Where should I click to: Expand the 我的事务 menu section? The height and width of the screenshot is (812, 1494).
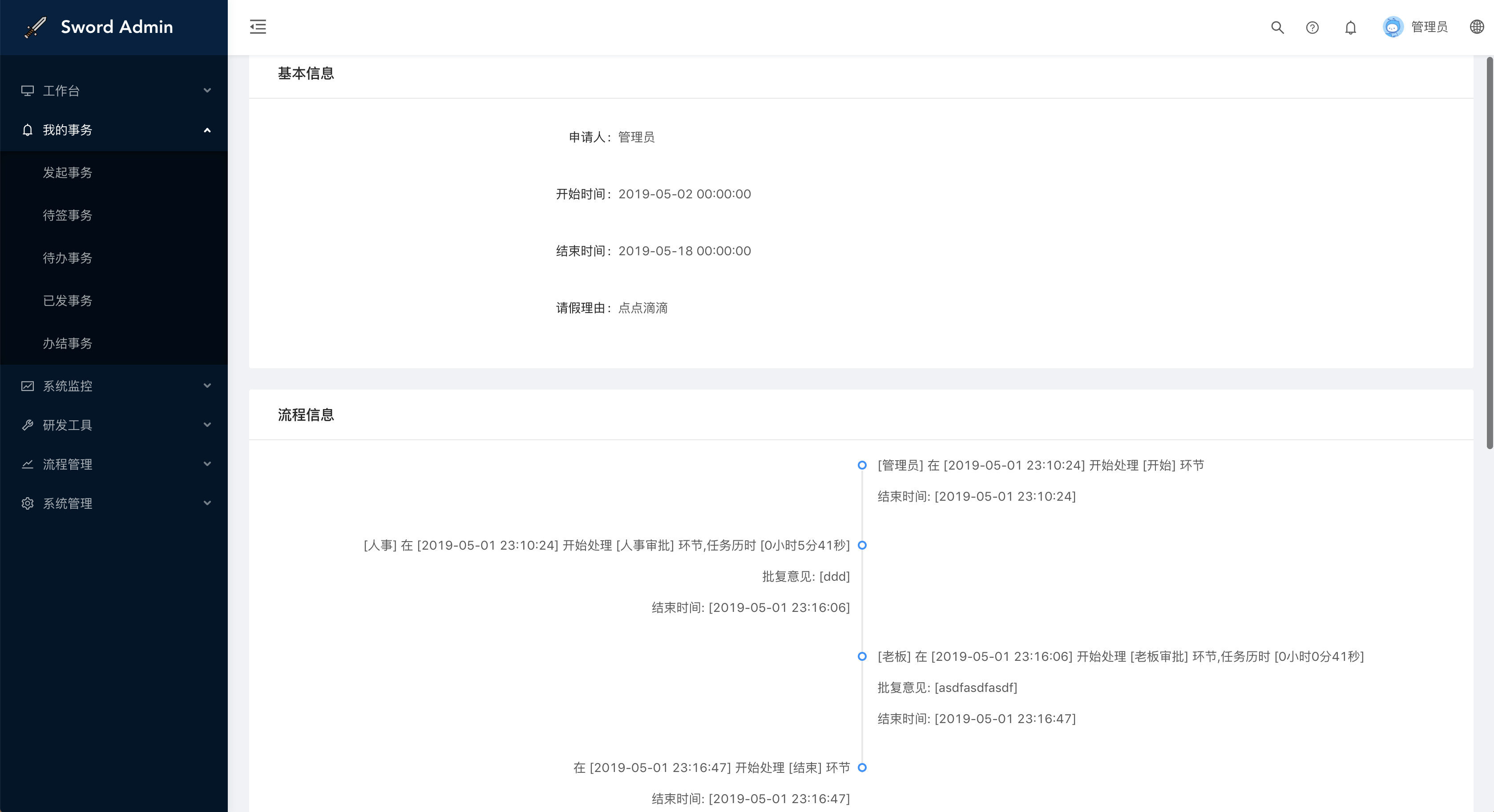[x=113, y=130]
